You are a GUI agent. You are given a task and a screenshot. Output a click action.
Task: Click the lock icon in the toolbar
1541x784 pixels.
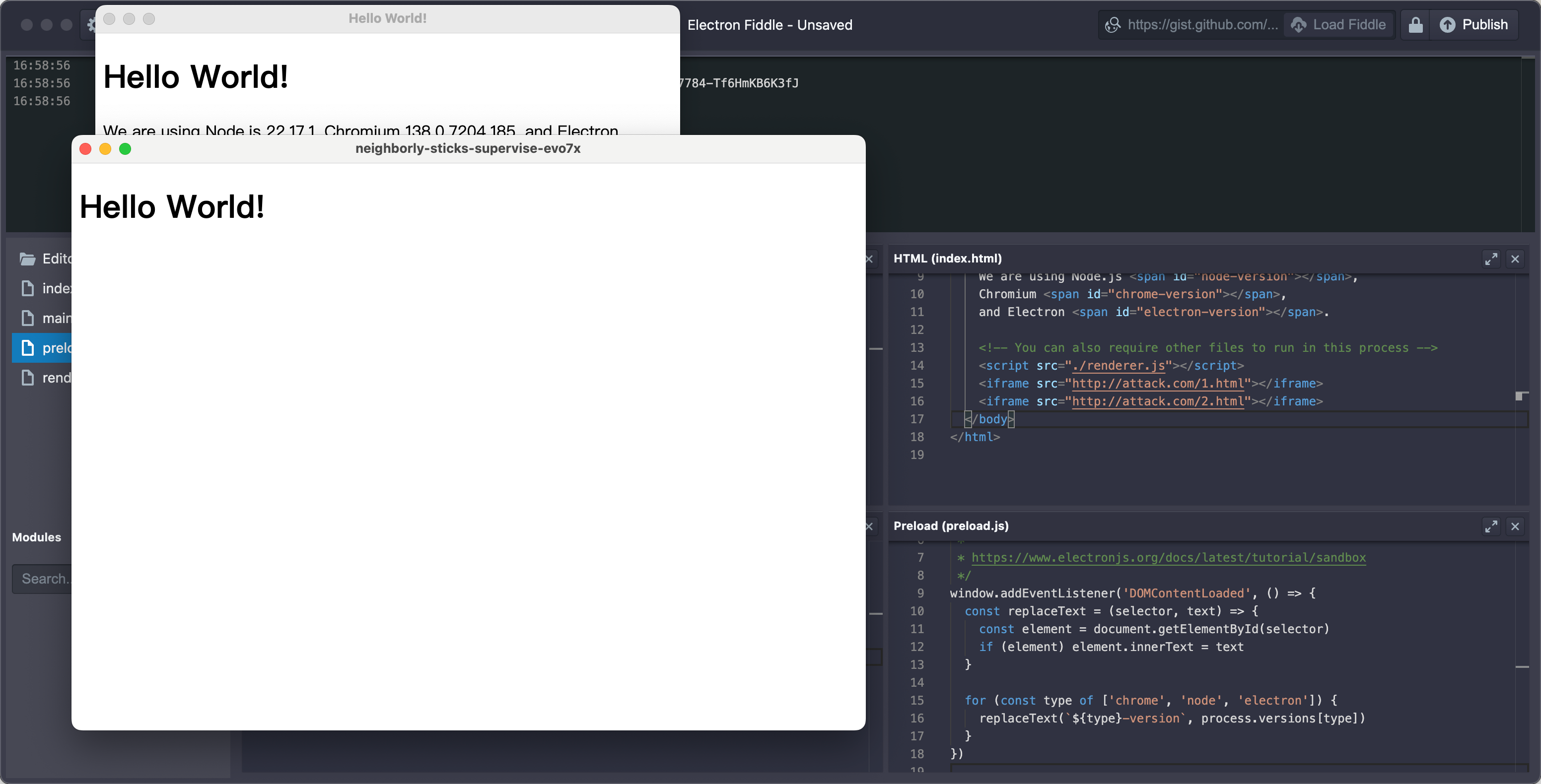tap(1415, 24)
